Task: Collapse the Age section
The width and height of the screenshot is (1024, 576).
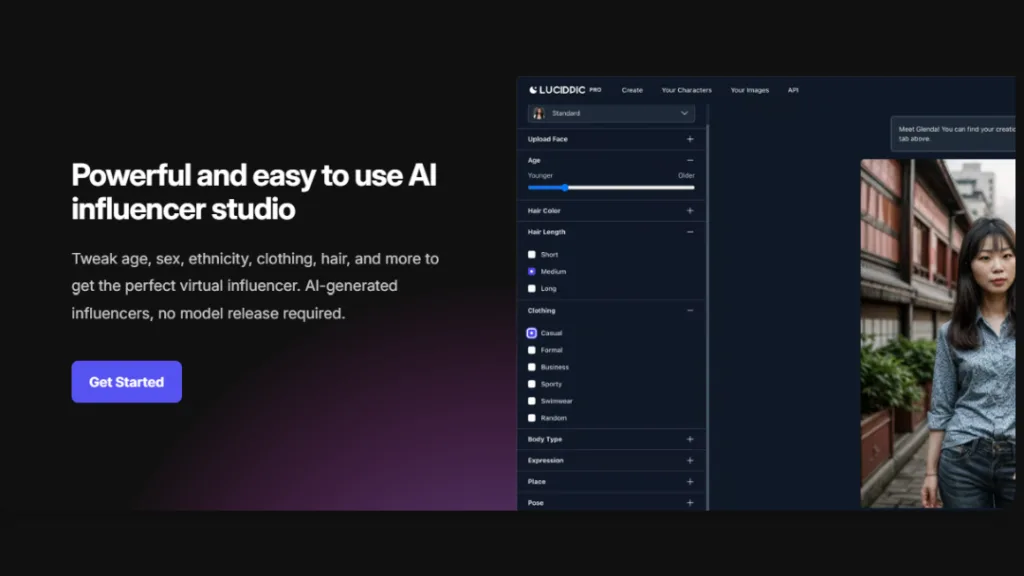Action: pos(690,160)
